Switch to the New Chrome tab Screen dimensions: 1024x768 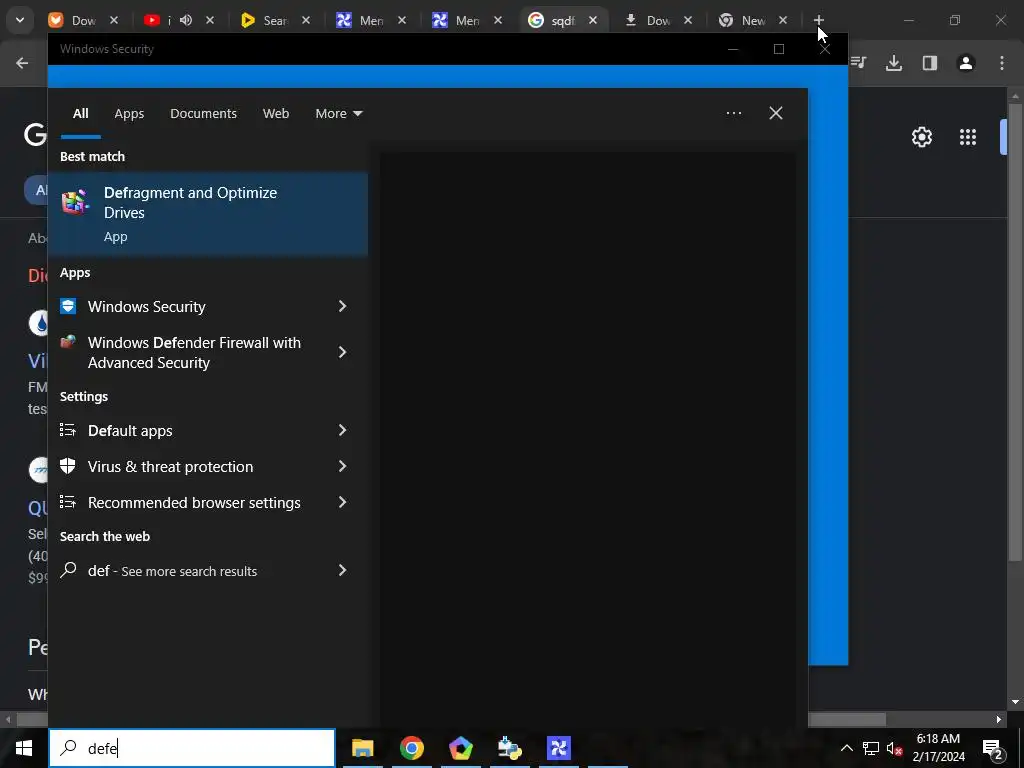click(x=752, y=20)
